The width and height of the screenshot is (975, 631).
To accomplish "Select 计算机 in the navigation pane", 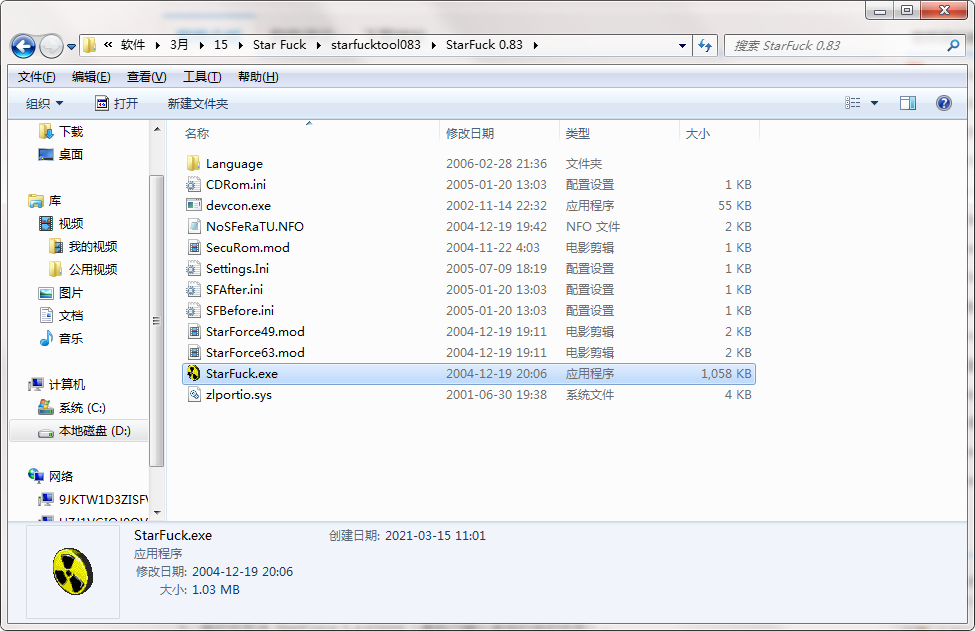I will point(57,385).
